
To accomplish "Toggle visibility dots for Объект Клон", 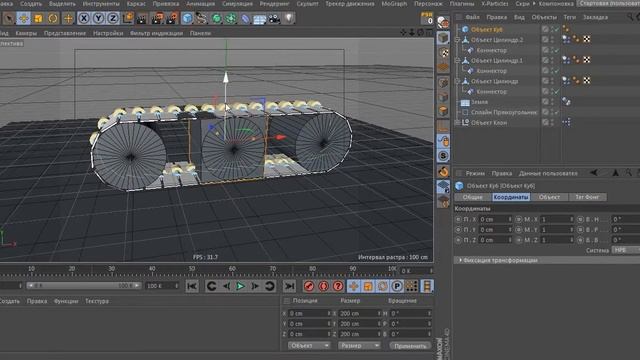I will point(552,122).
